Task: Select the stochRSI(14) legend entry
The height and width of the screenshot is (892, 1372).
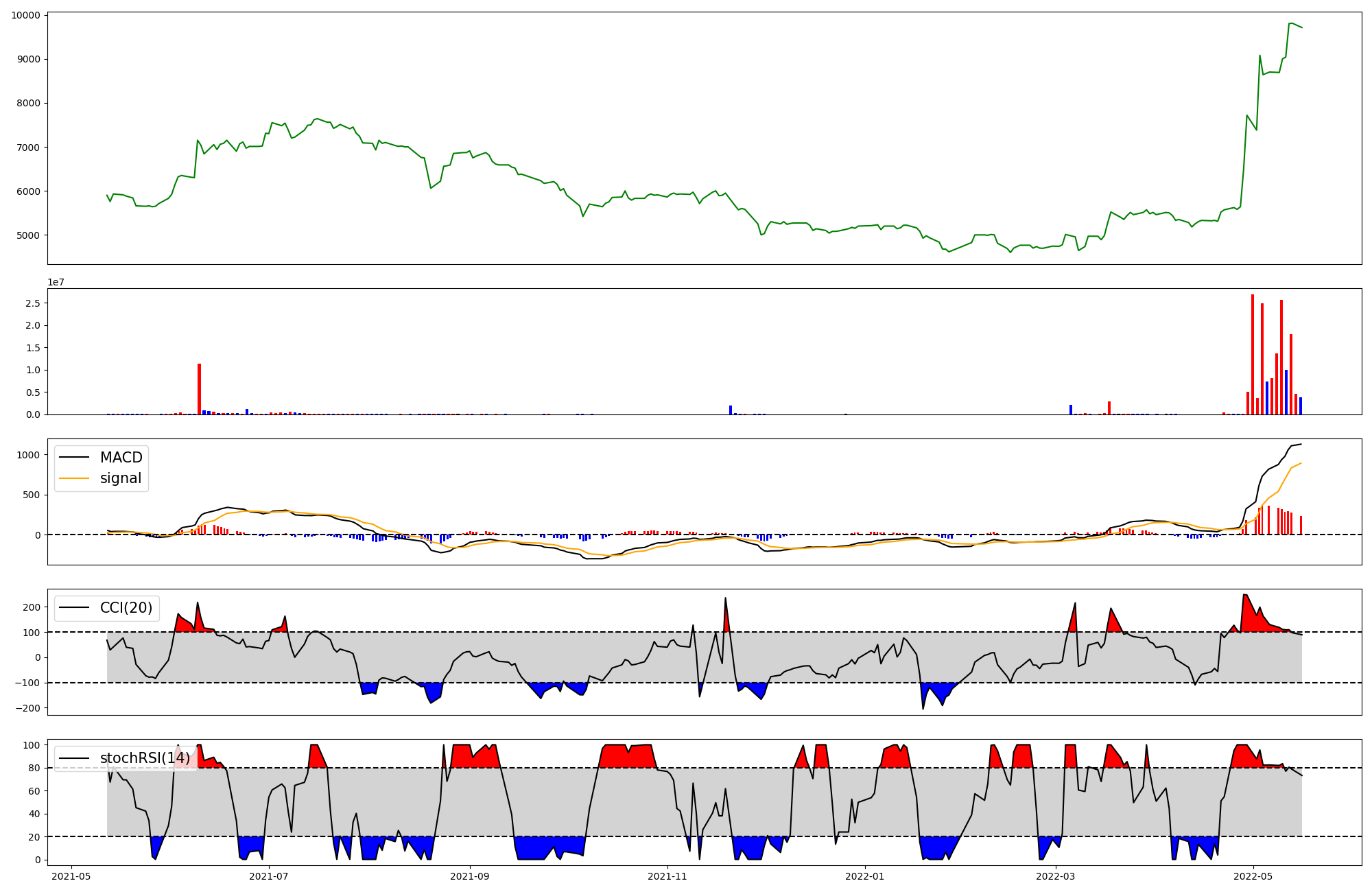Action: click(x=145, y=758)
